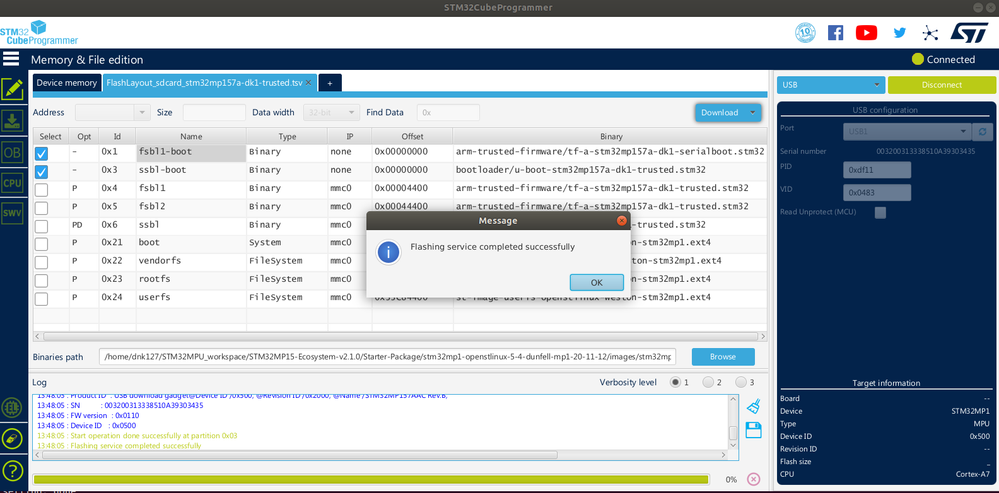
Task: Select the fsbl1-boot name cell
Action: tap(191, 153)
